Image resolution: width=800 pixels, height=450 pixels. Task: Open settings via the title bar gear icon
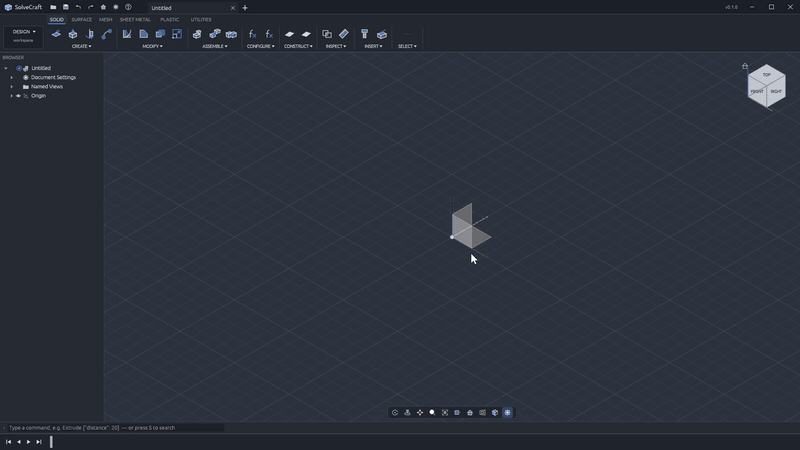click(x=116, y=7)
